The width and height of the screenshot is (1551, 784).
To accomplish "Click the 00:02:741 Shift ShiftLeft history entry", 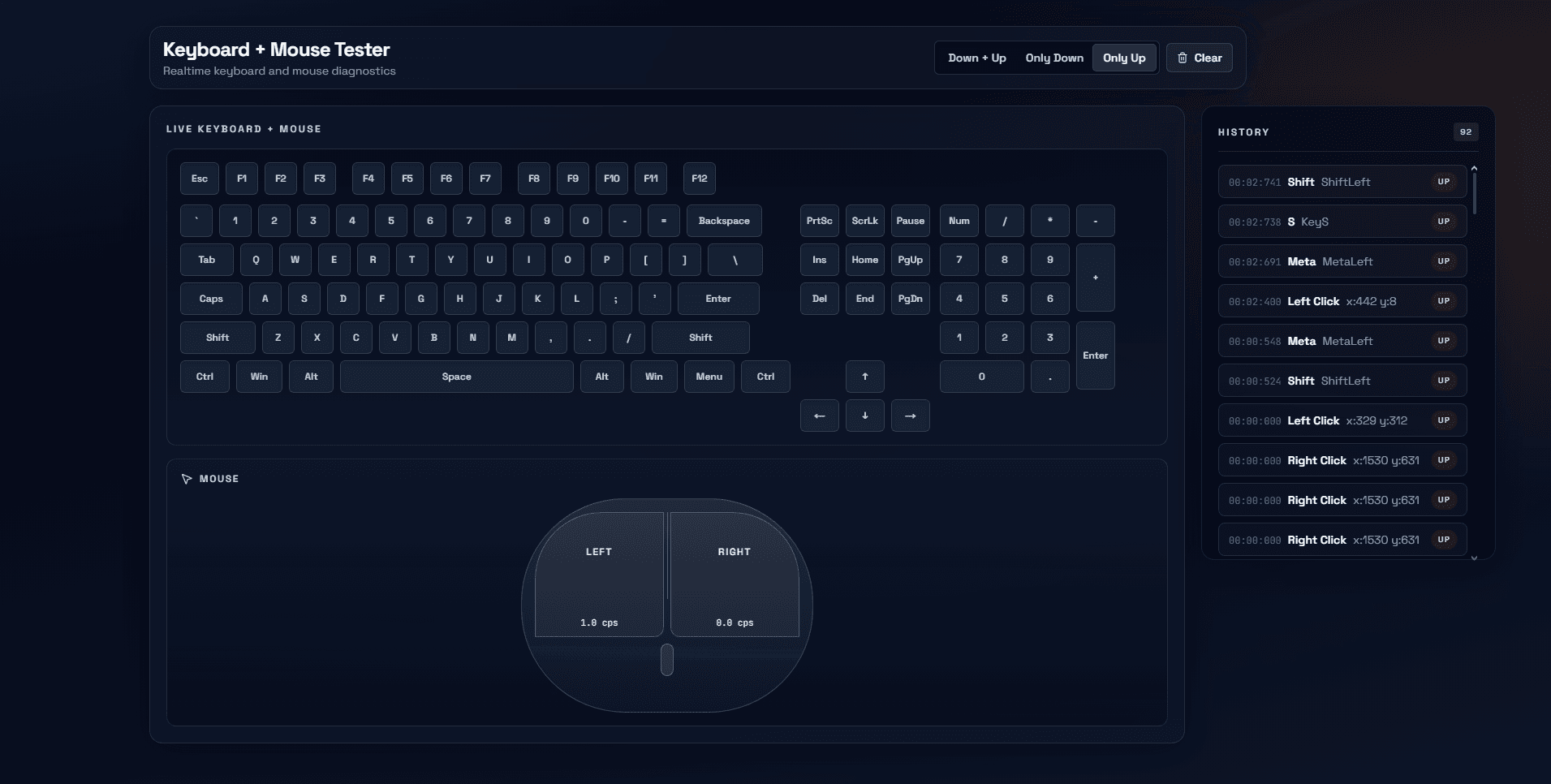I will pyautogui.click(x=1342, y=182).
